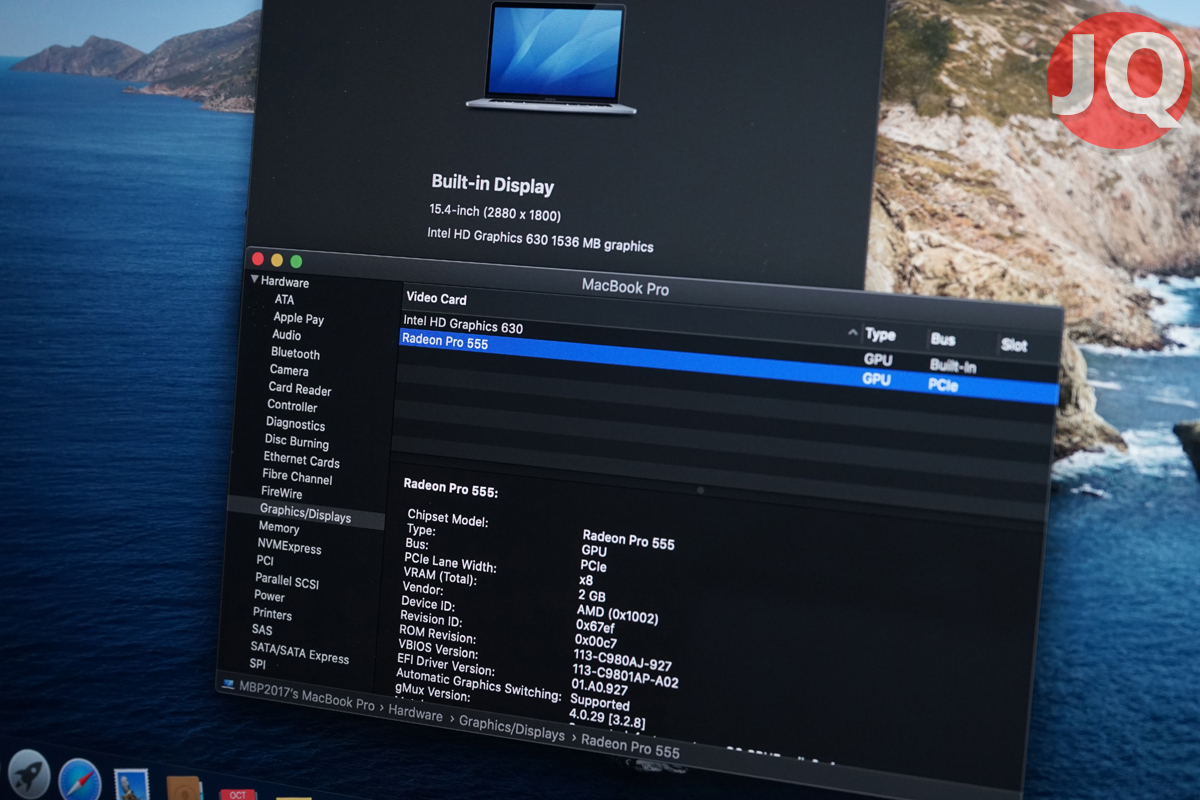Show Bluetooth information in the sidebar
Image resolution: width=1200 pixels, height=800 pixels.
click(296, 353)
